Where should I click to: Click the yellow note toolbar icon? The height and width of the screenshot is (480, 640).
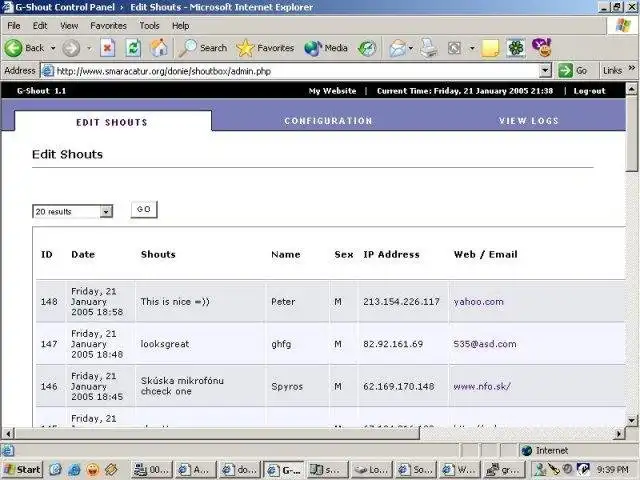490,48
